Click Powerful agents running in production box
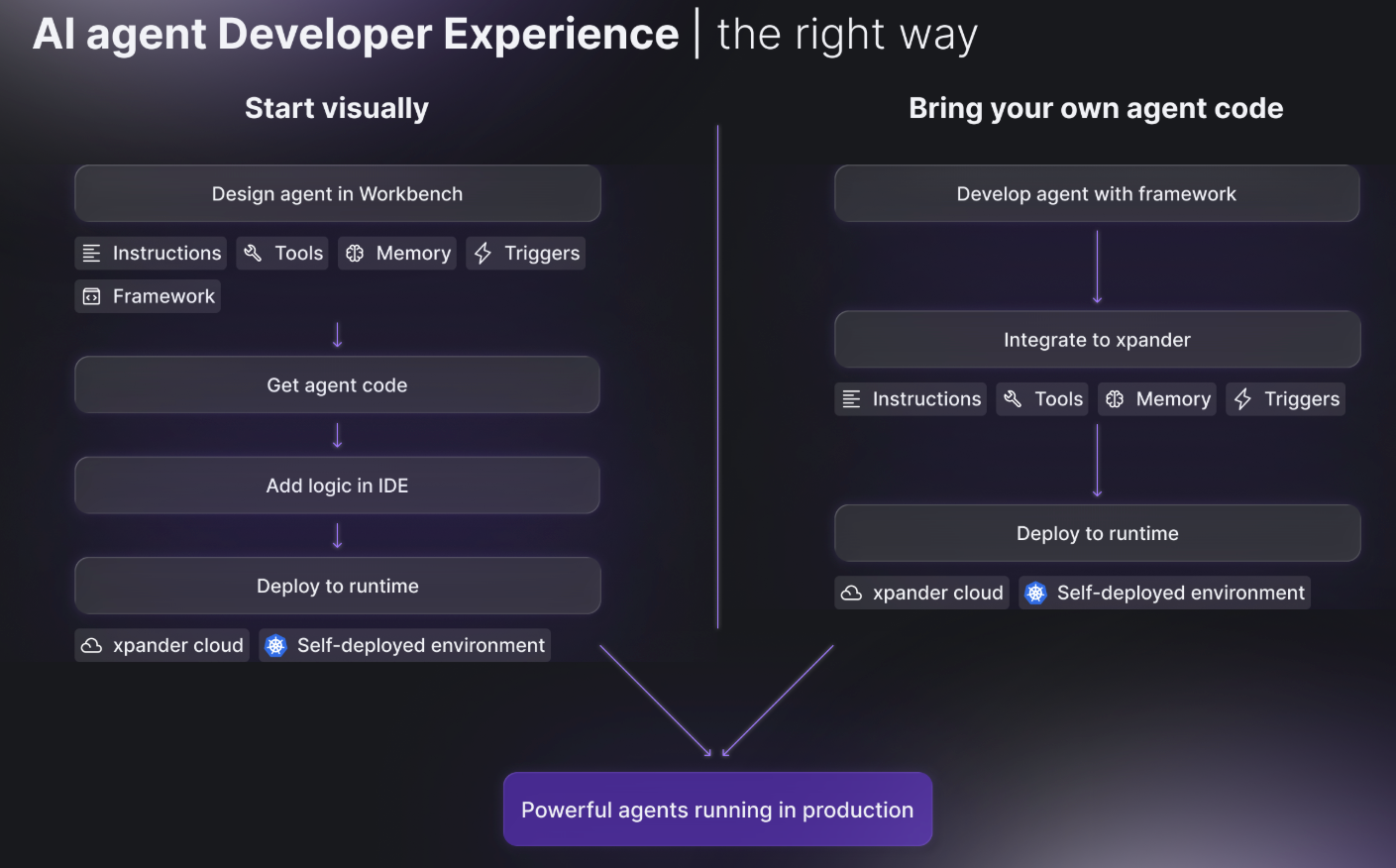The image size is (1396, 868). pos(717,810)
